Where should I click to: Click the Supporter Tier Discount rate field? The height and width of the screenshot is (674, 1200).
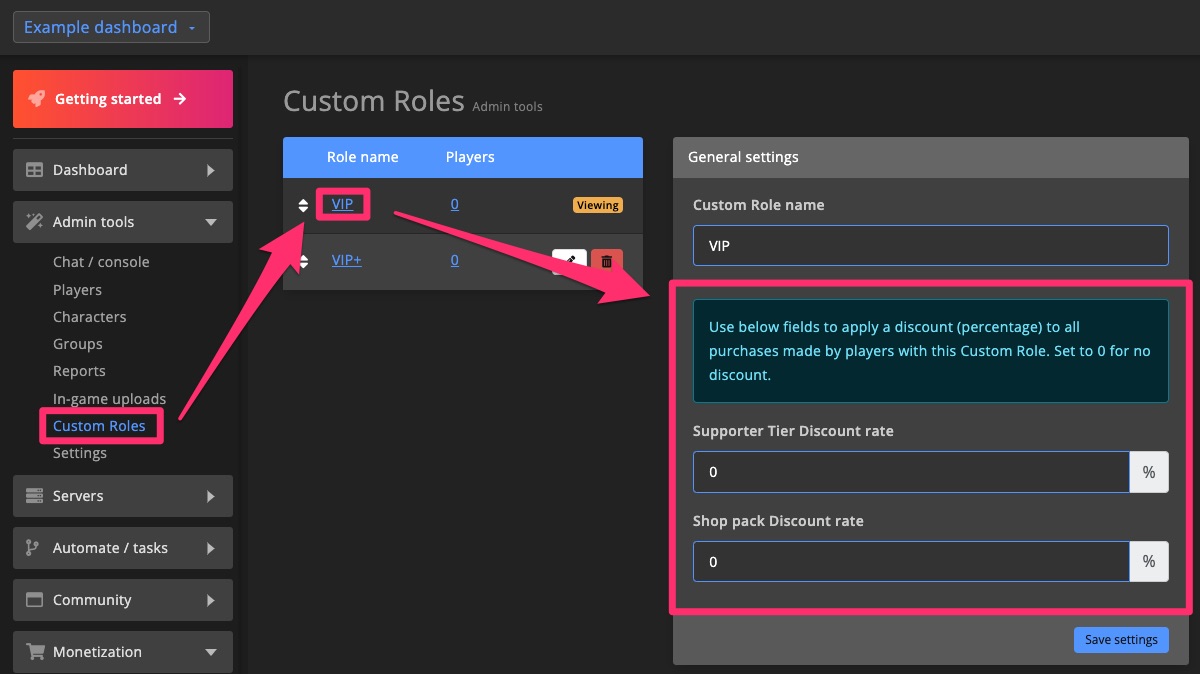911,471
